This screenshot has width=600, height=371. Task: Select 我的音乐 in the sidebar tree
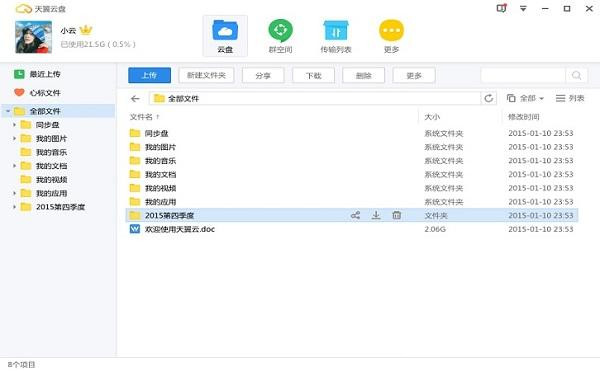click(x=51, y=152)
